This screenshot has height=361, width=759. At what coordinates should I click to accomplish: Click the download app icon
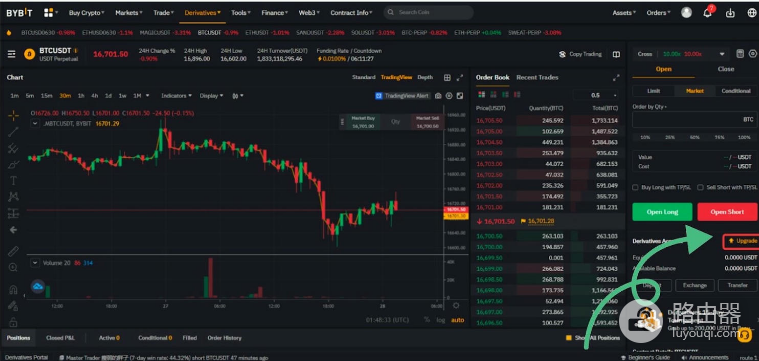[x=730, y=13]
